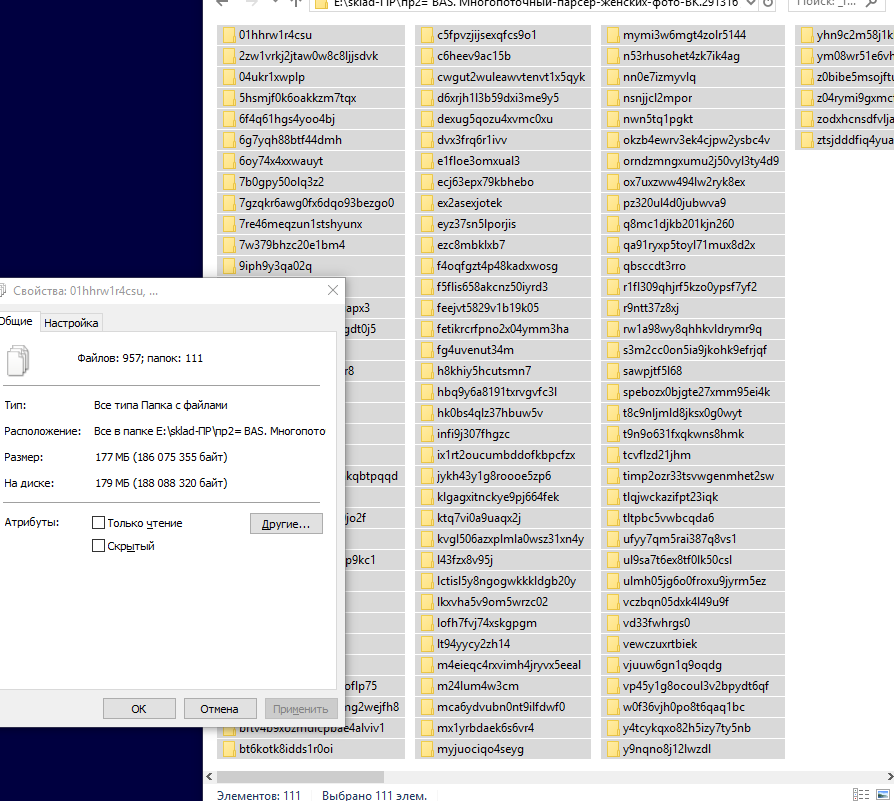Select folder name tltpbc5vwbcqda6
This screenshot has height=801, width=894.
668,518
